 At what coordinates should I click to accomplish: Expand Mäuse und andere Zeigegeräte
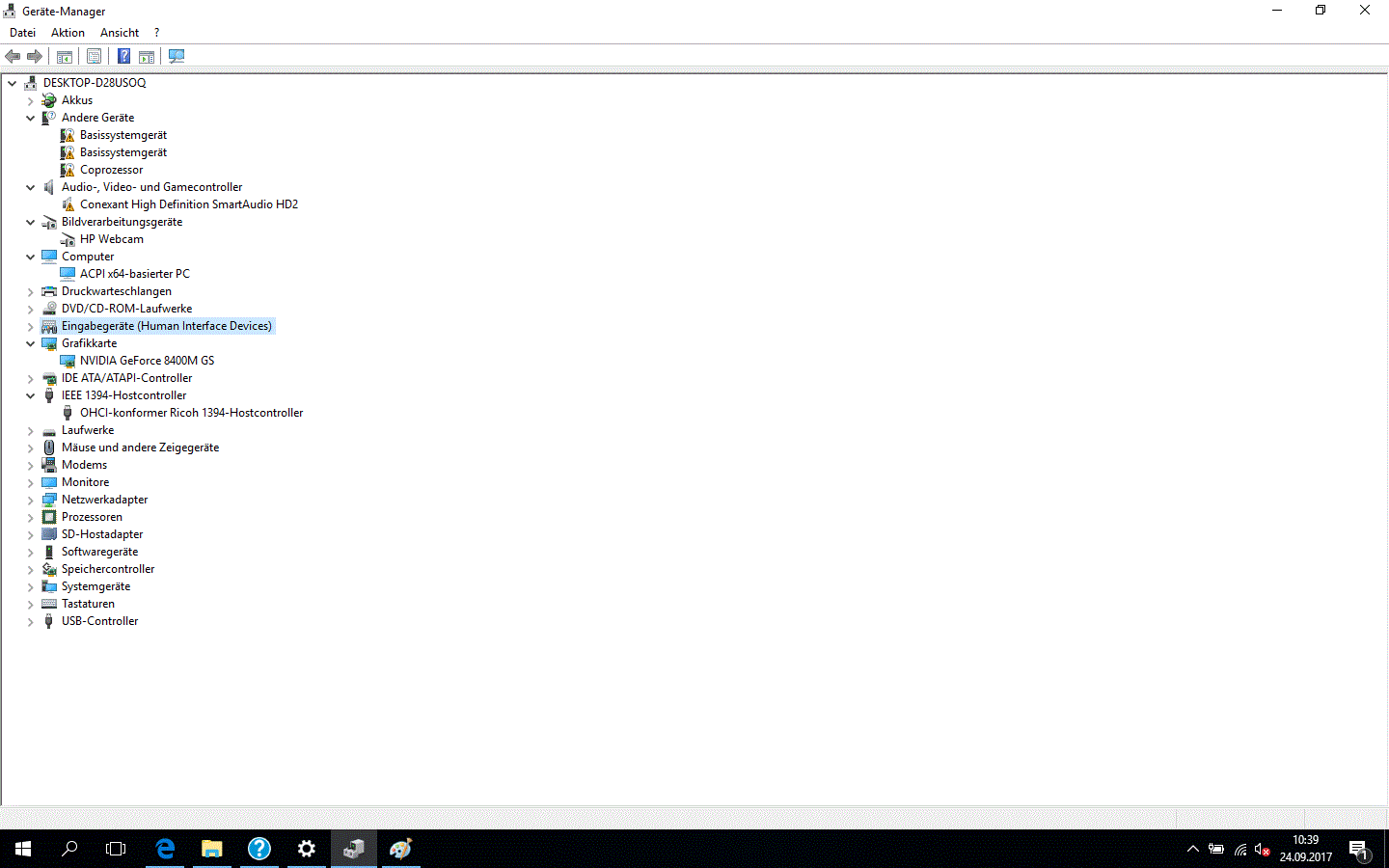tap(31, 448)
